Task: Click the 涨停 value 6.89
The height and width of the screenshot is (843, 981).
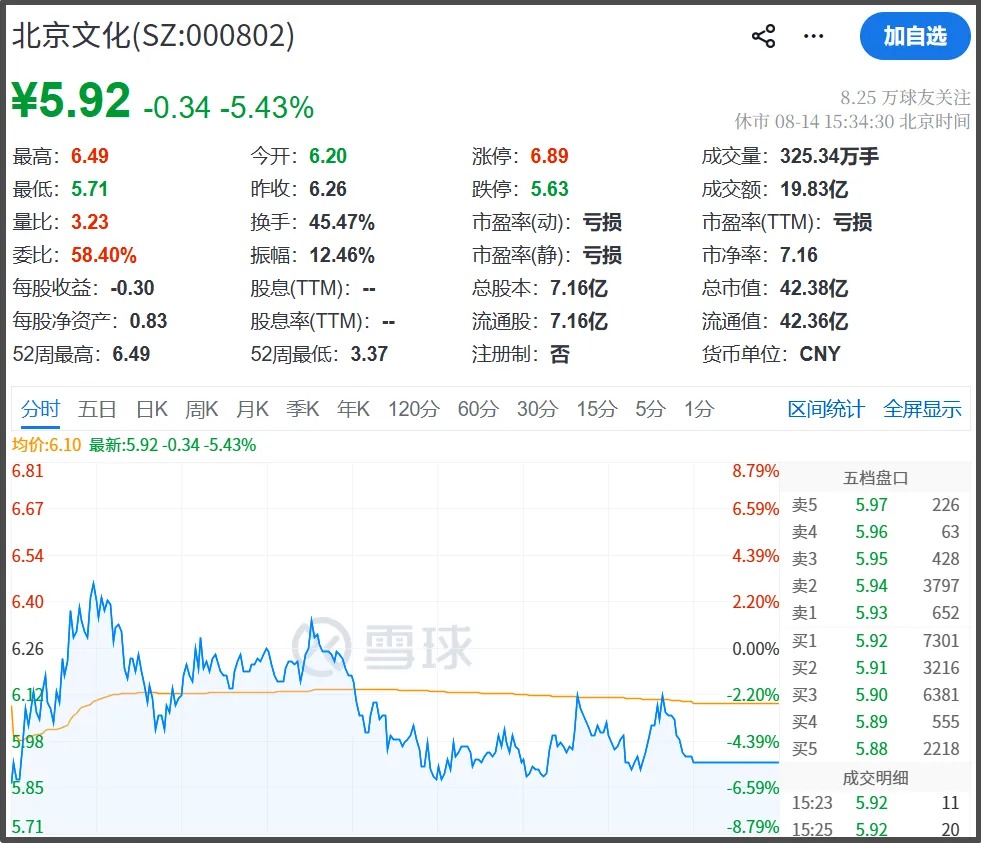Action: click(549, 156)
